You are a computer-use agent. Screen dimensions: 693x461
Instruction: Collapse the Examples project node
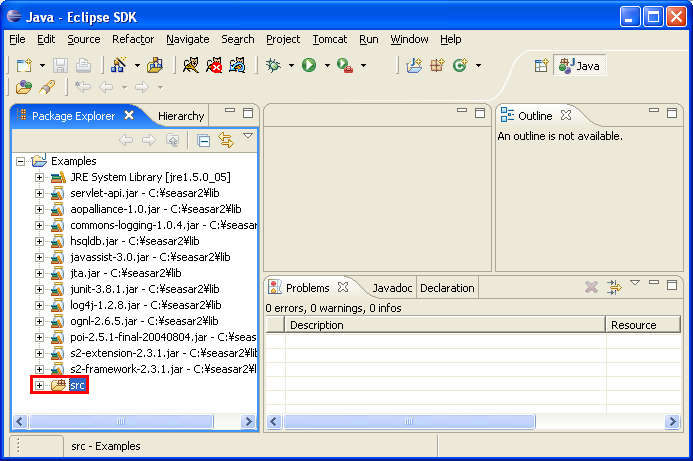(21, 161)
